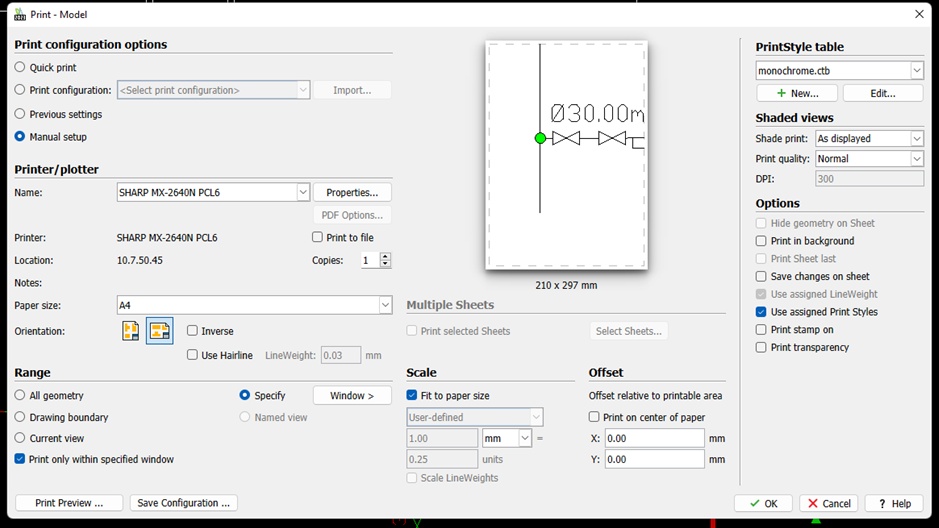Enable Print to file checkbox
The height and width of the screenshot is (528, 939).
[x=317, y=237]
